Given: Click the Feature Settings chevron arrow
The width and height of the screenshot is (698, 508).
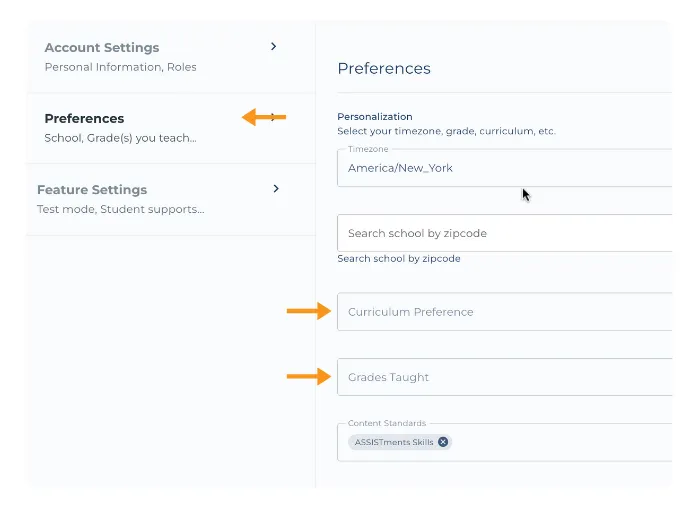Looking at the screenshot, I should [276, 188].
